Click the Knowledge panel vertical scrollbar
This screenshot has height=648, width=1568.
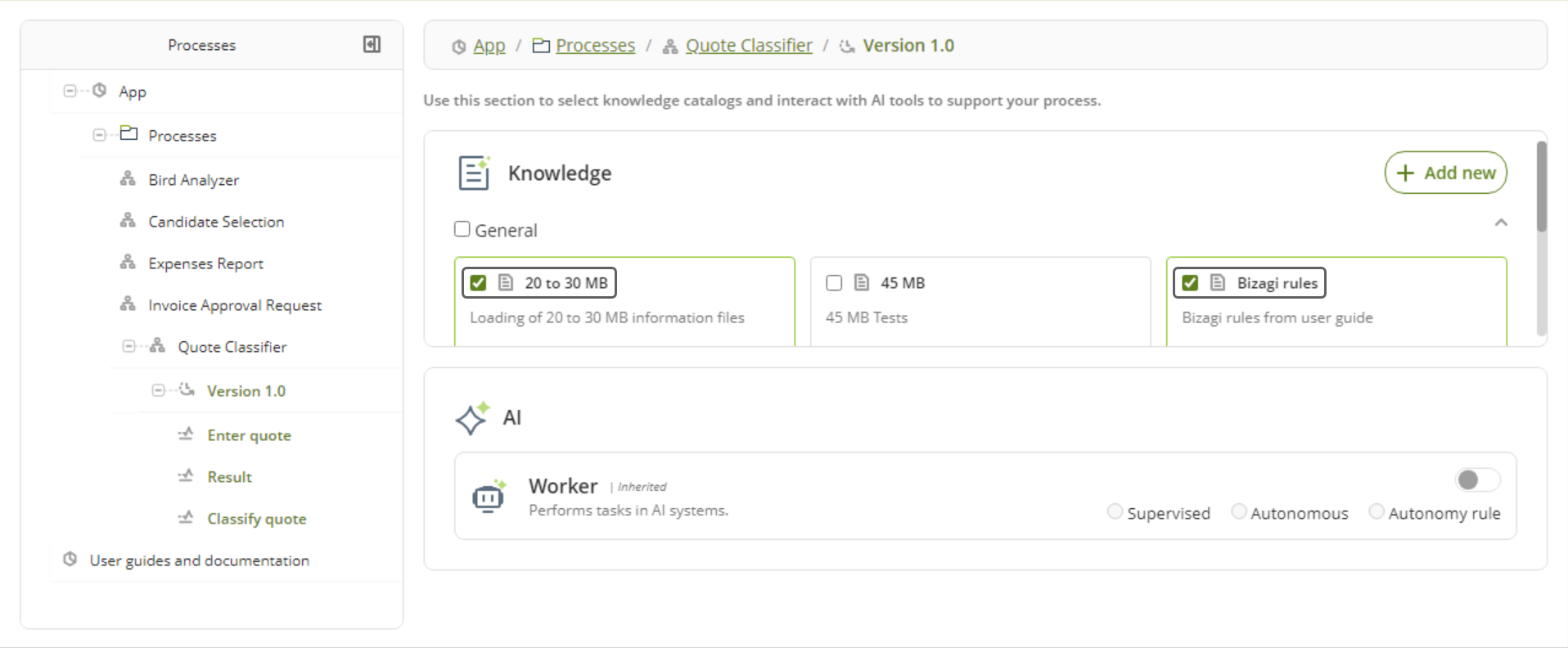1541,188
